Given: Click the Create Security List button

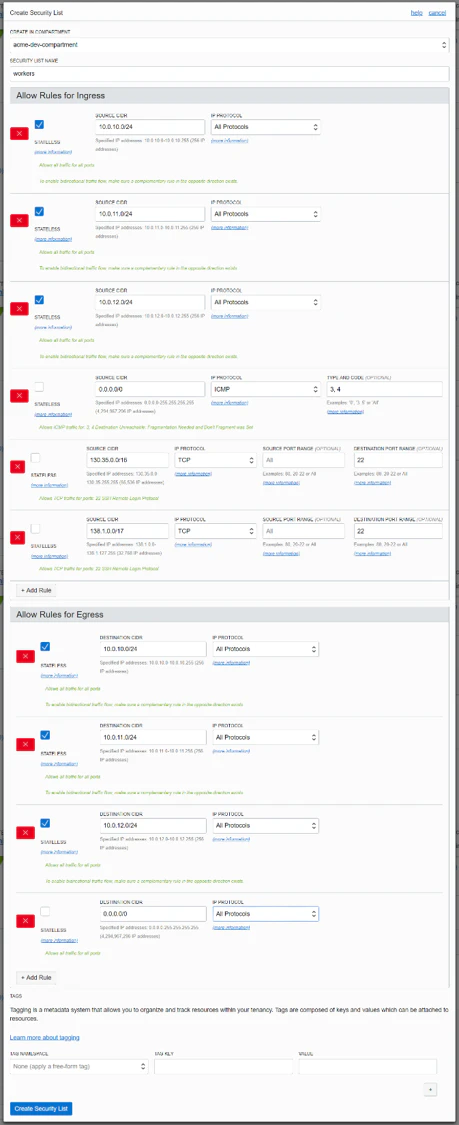Looking at the screenshot, I should (41, 1108).
